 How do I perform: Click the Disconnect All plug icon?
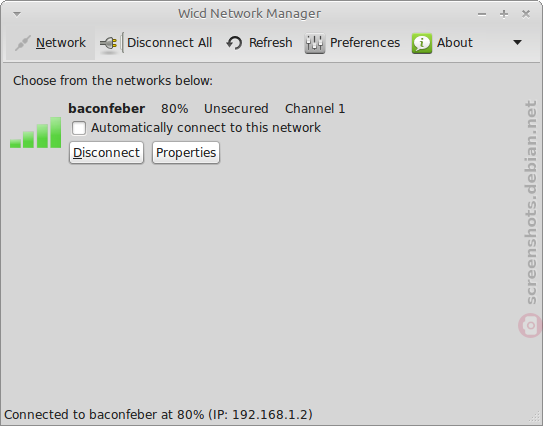click(x=109, y=44)
